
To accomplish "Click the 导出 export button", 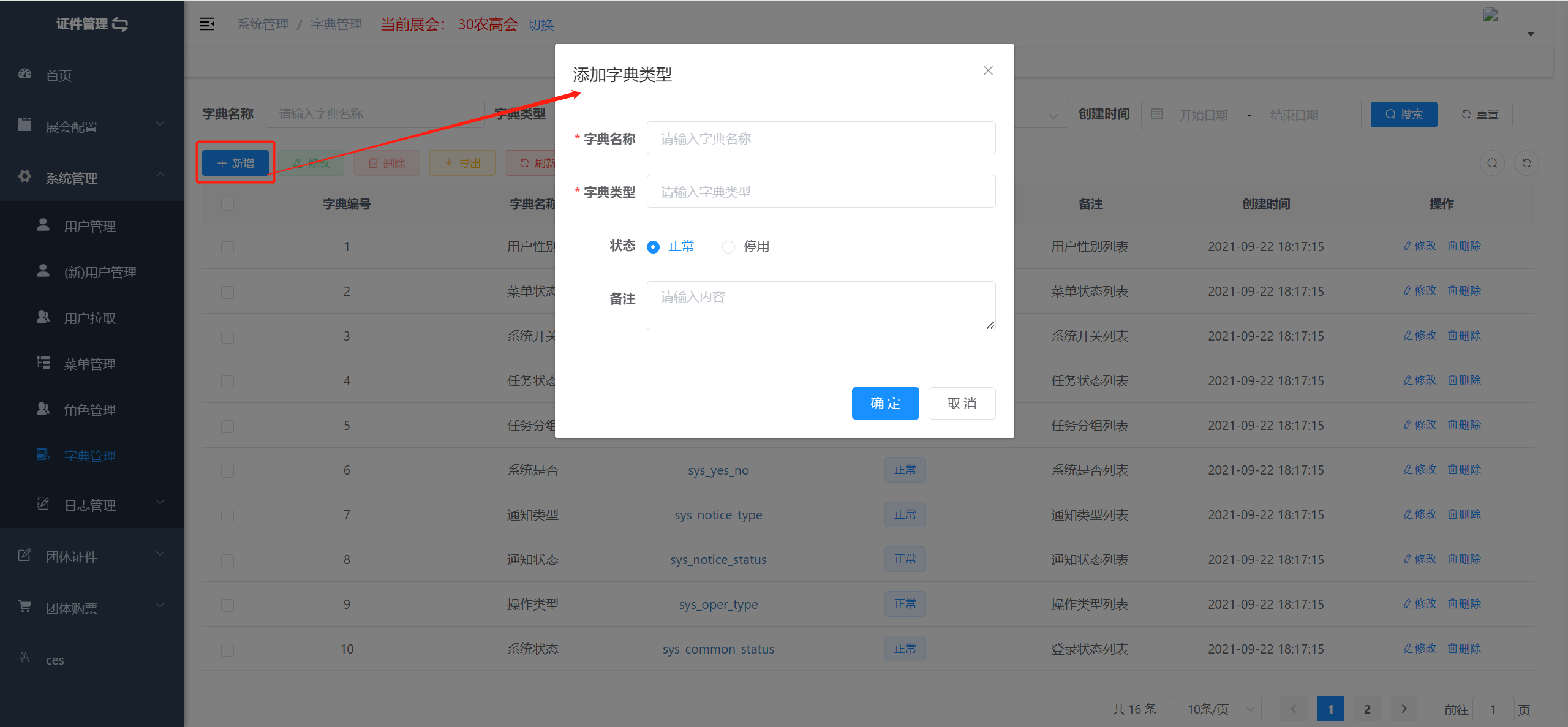I will (462, 163).
